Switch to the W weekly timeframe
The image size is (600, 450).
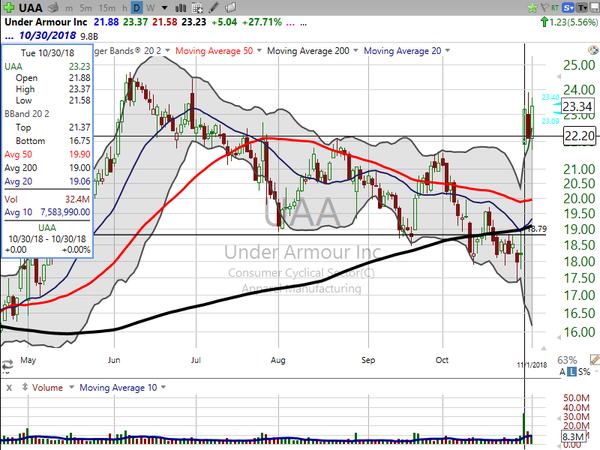tap(150, 8)
